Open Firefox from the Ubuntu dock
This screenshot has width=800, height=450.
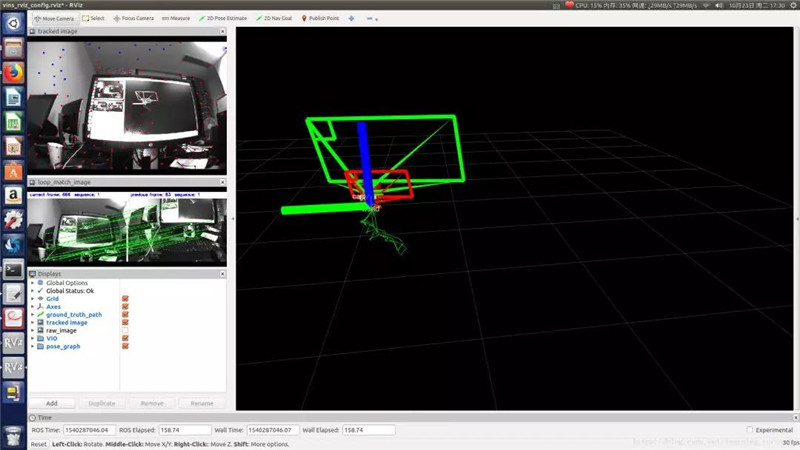[13, 72]
